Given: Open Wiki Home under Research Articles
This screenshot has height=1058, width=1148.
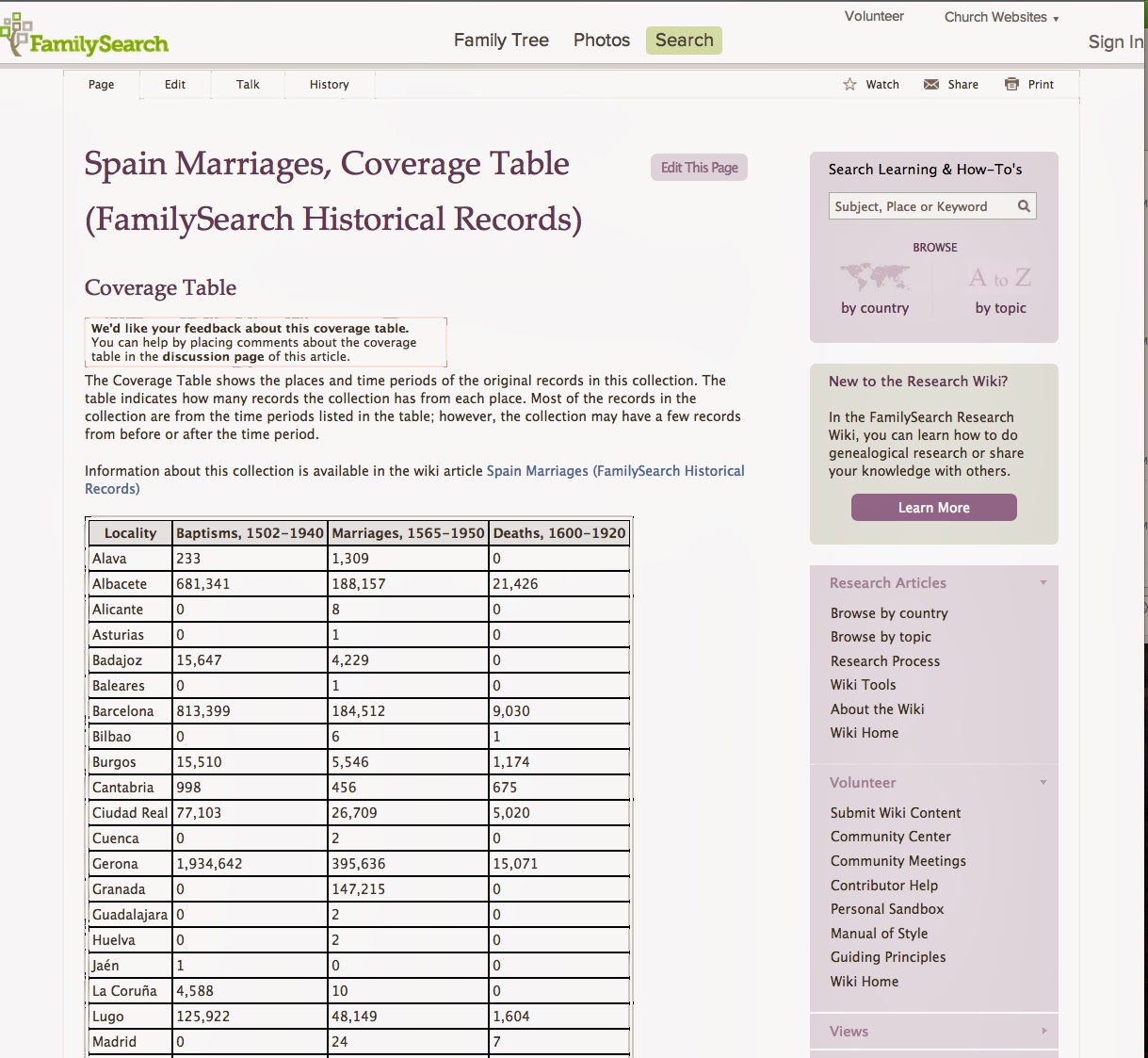Looking at the screenshot, I should click(865, 733).
